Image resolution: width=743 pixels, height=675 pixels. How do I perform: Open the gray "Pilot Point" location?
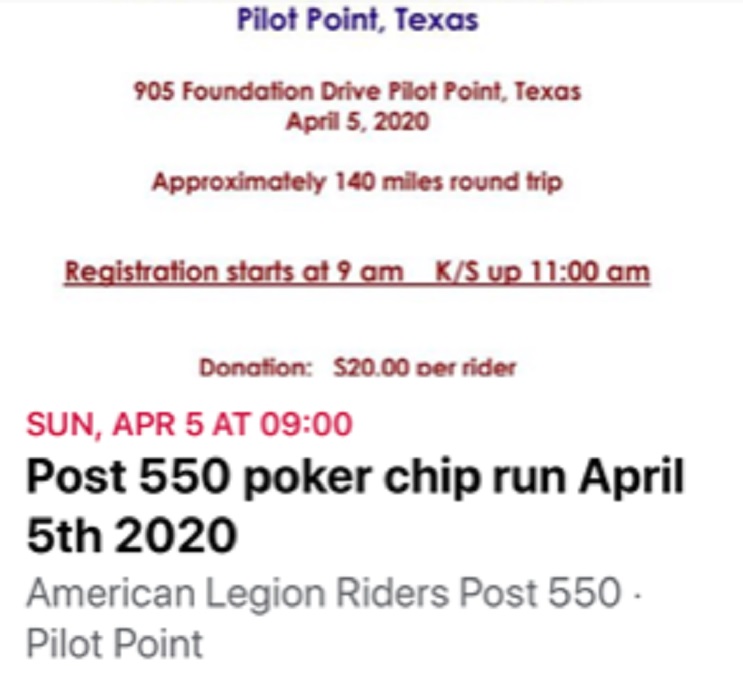tap(115, 643)
